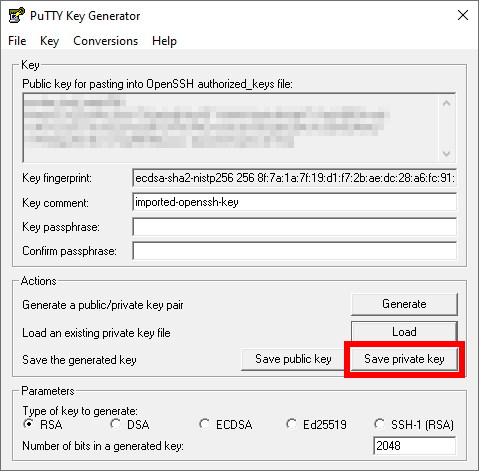479x471 pixels.
Task: Focus the Confirm passphrase field
Action: point(295,251)
